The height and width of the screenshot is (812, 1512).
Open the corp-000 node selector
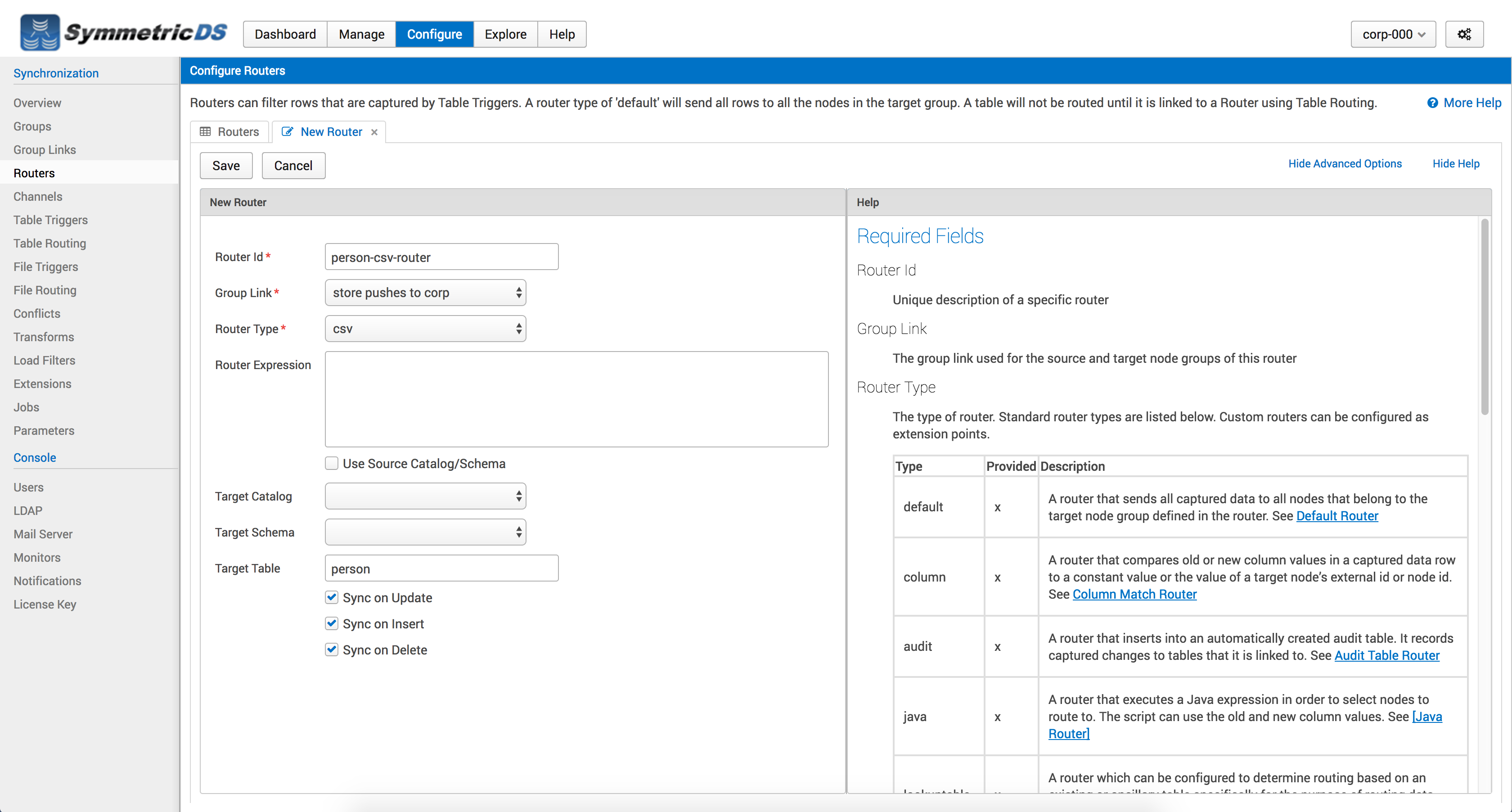point(1393,34)
